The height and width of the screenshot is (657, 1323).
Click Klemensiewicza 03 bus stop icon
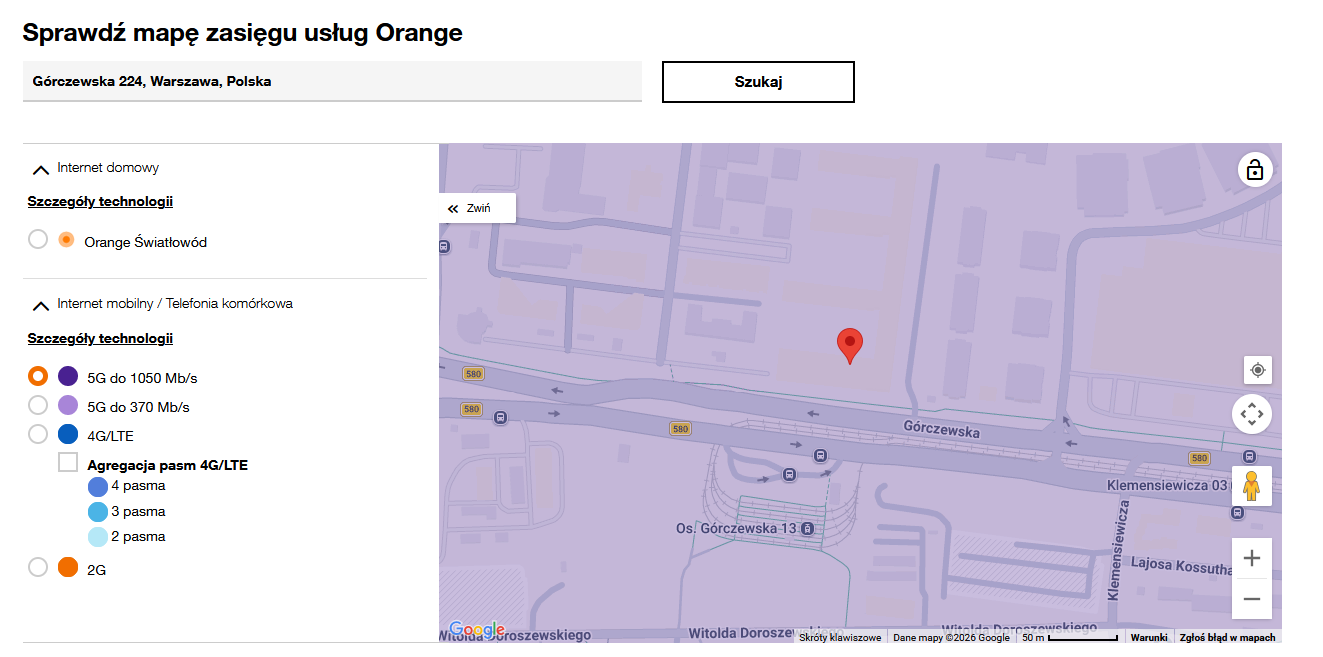pyautogui.click(x=1238, y=513)
